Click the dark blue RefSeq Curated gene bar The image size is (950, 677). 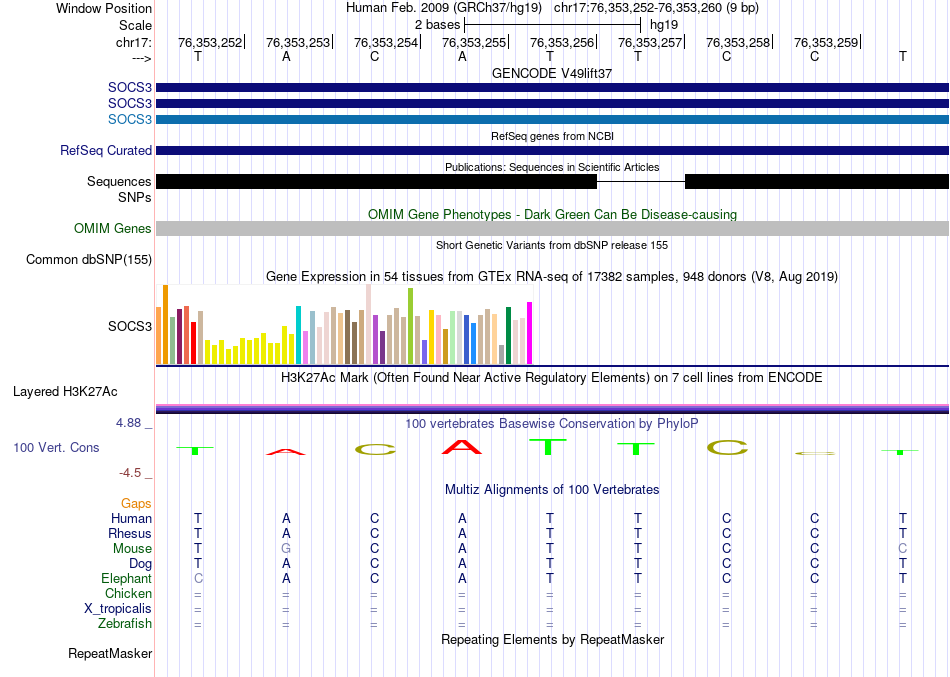[x=552, y=150]
